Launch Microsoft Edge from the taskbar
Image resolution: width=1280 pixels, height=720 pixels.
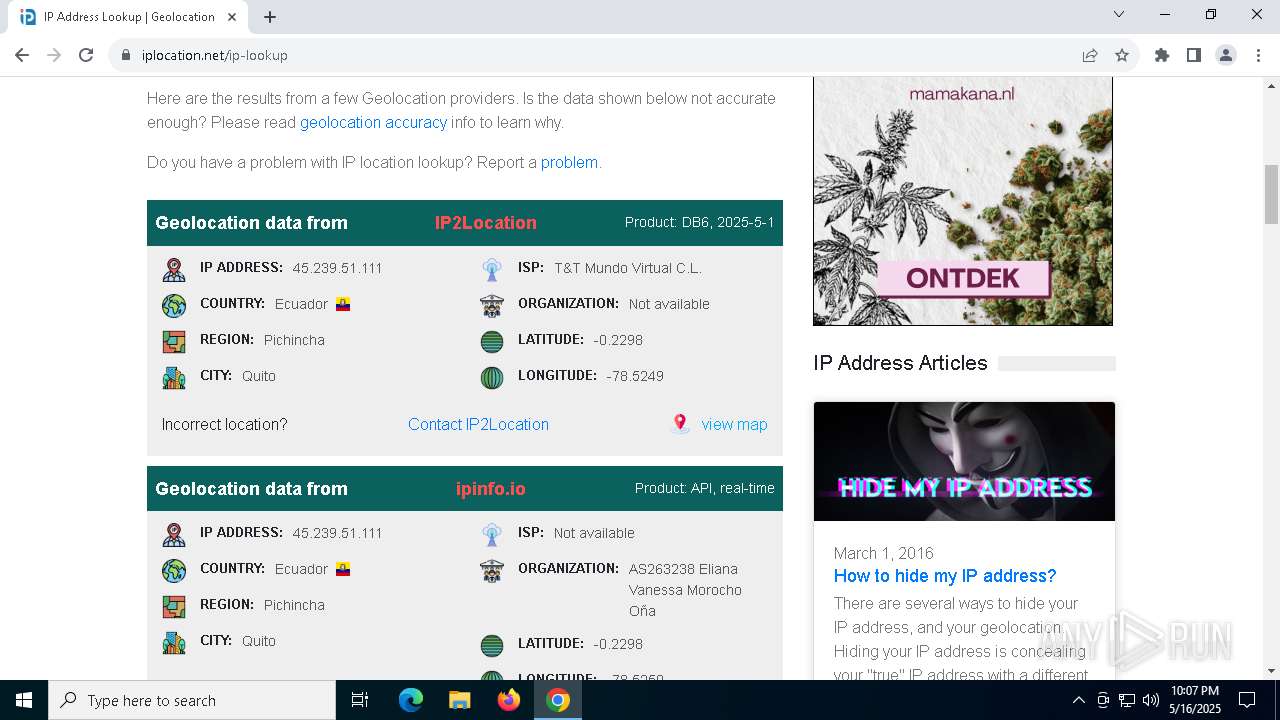411,700
